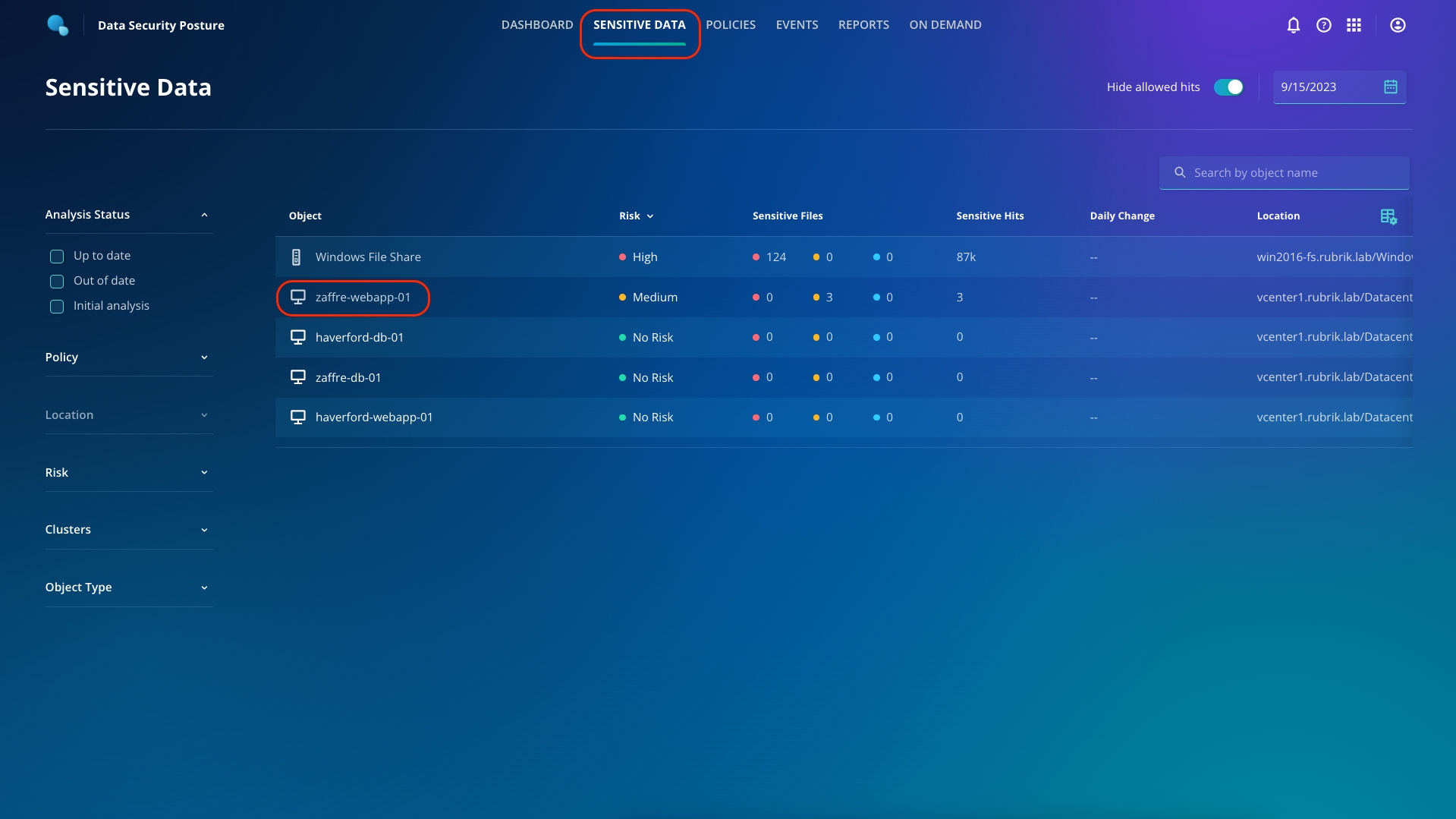1456x819 pixels.
Task: Open the apps grid launcher icon
Action: click(1354, 25)
